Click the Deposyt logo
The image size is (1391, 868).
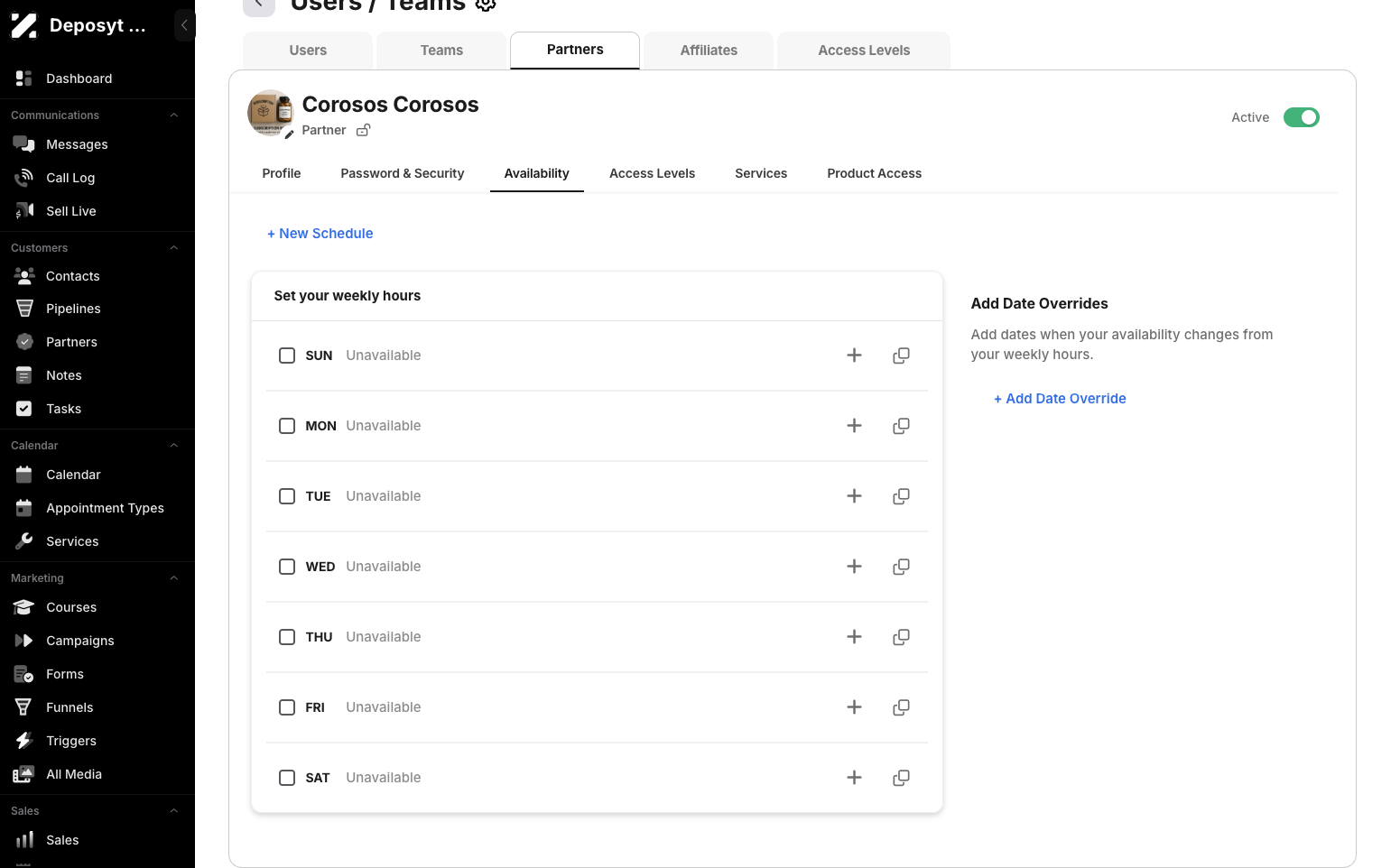(24, 25)
